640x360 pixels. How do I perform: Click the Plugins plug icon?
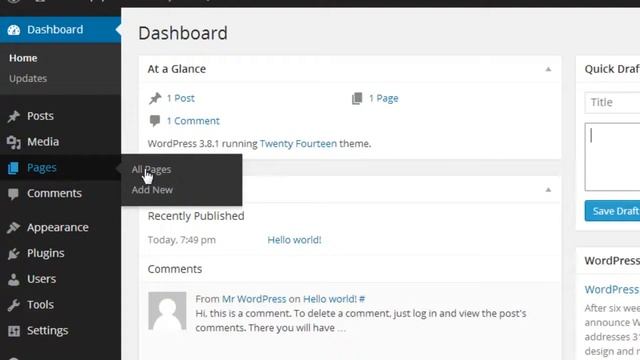[13, 253]
